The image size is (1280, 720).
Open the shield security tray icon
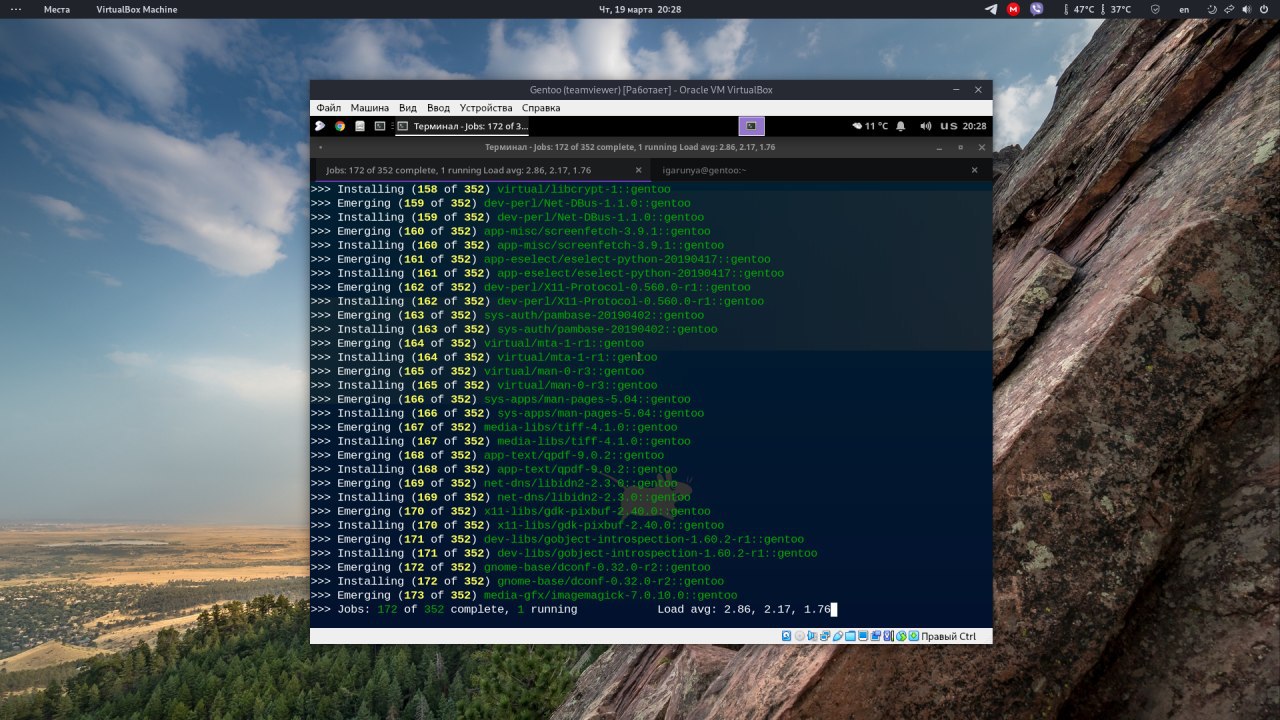click(x=1155, y=9)
